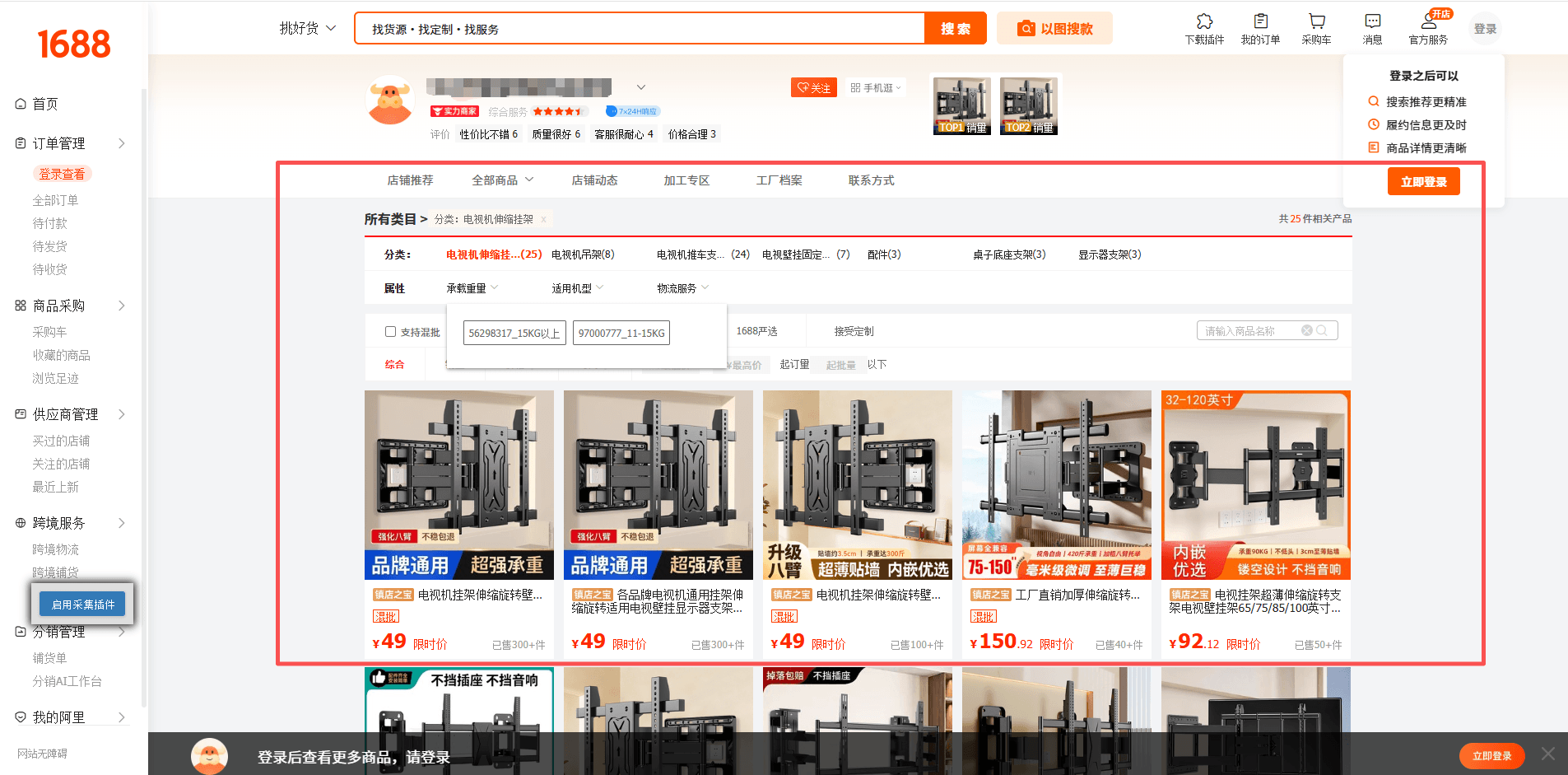Click the download plugin puzzle icon
1568x775 pixels.
point(1204,21)
